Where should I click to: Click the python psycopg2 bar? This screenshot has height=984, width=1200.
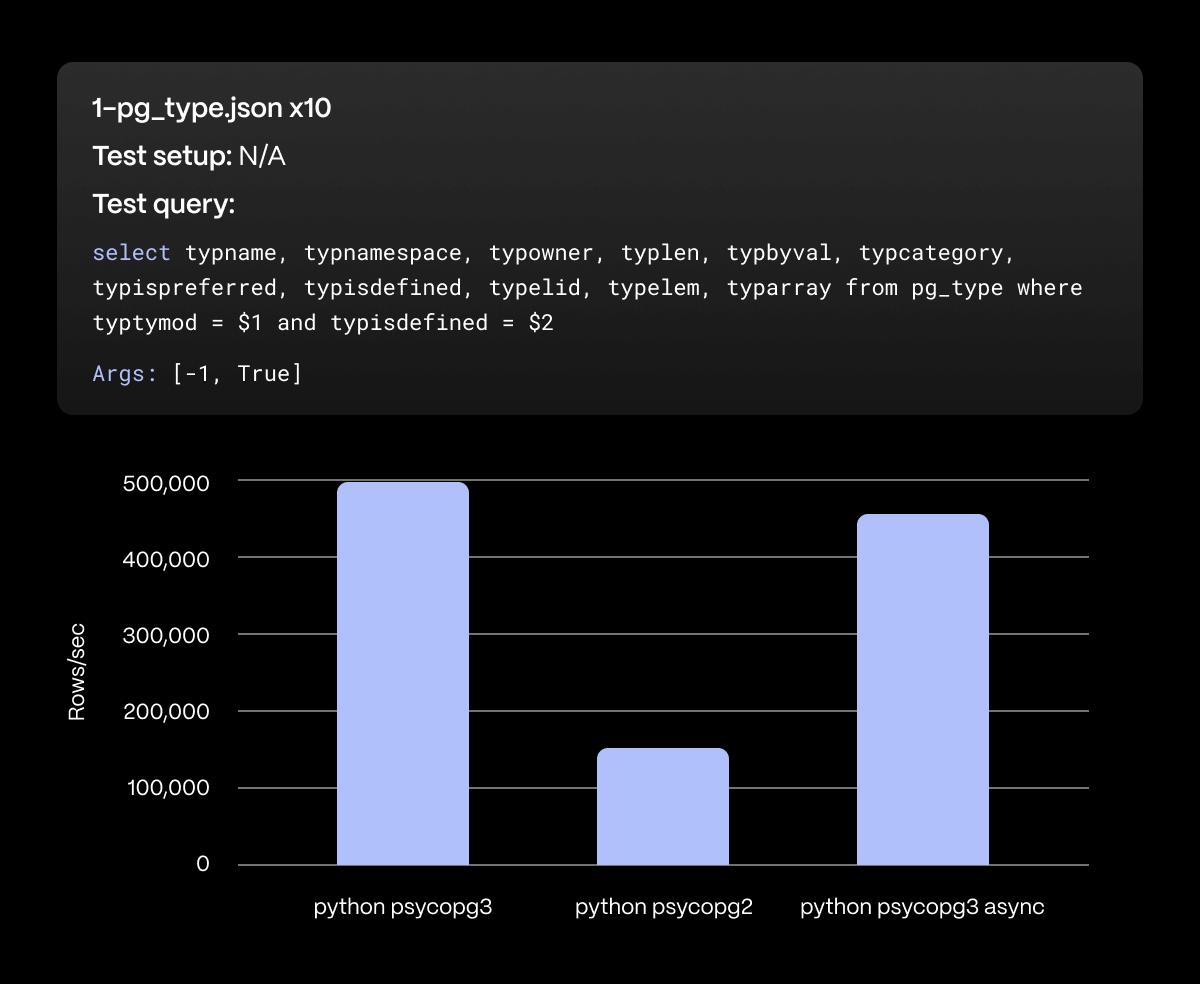click(663, 806)
